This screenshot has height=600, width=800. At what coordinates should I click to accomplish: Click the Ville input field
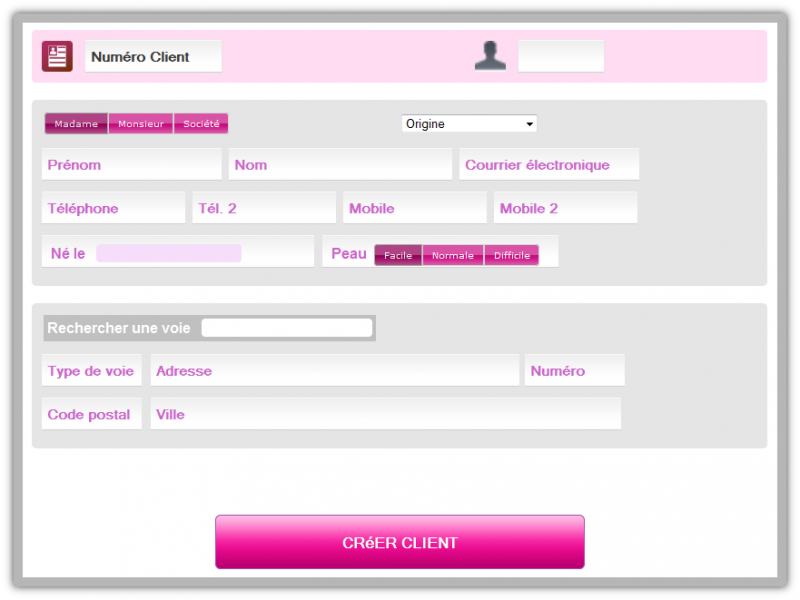click(x=387, y=413)
